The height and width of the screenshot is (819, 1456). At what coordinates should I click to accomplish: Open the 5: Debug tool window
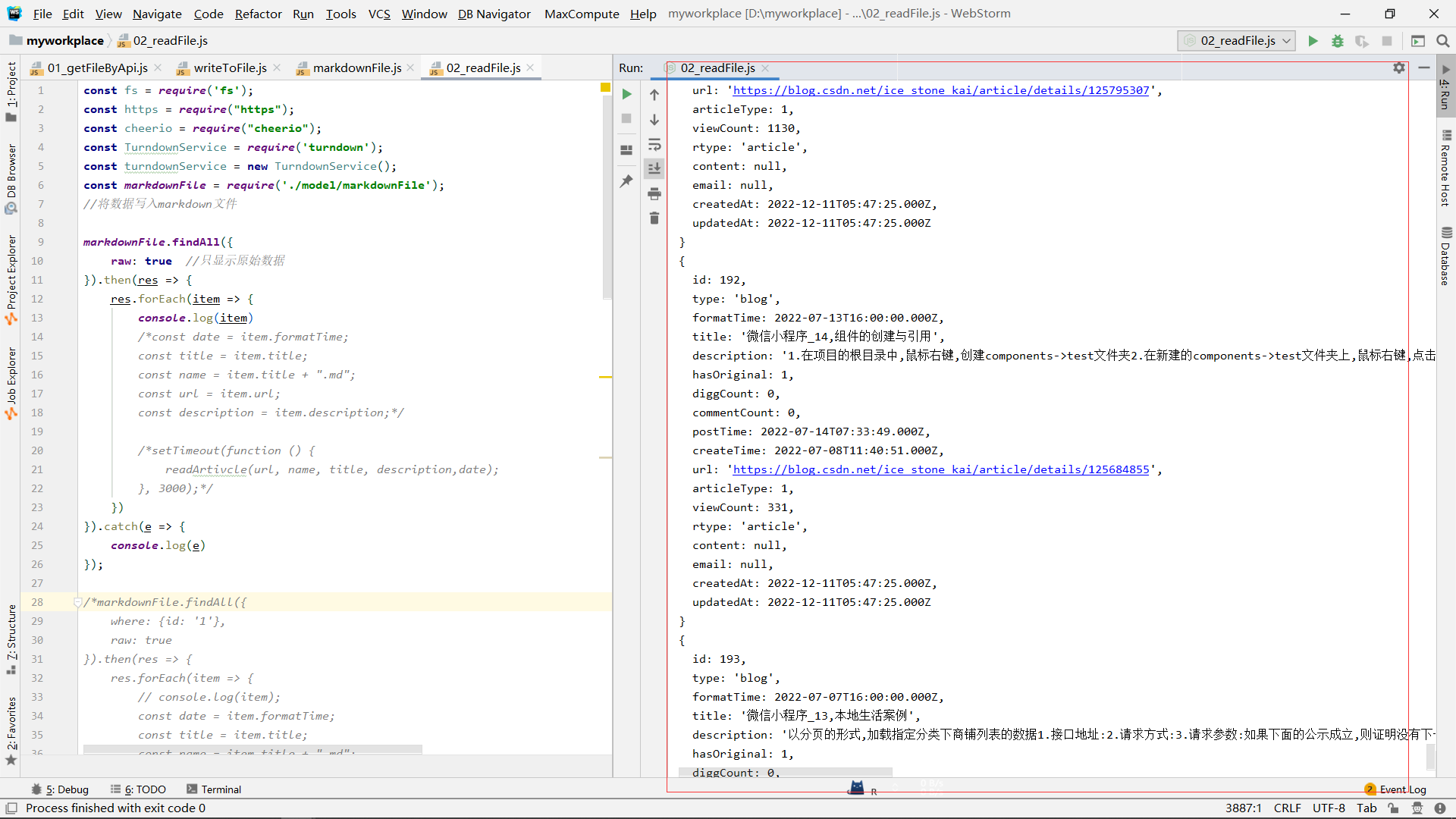coord(61,789)
